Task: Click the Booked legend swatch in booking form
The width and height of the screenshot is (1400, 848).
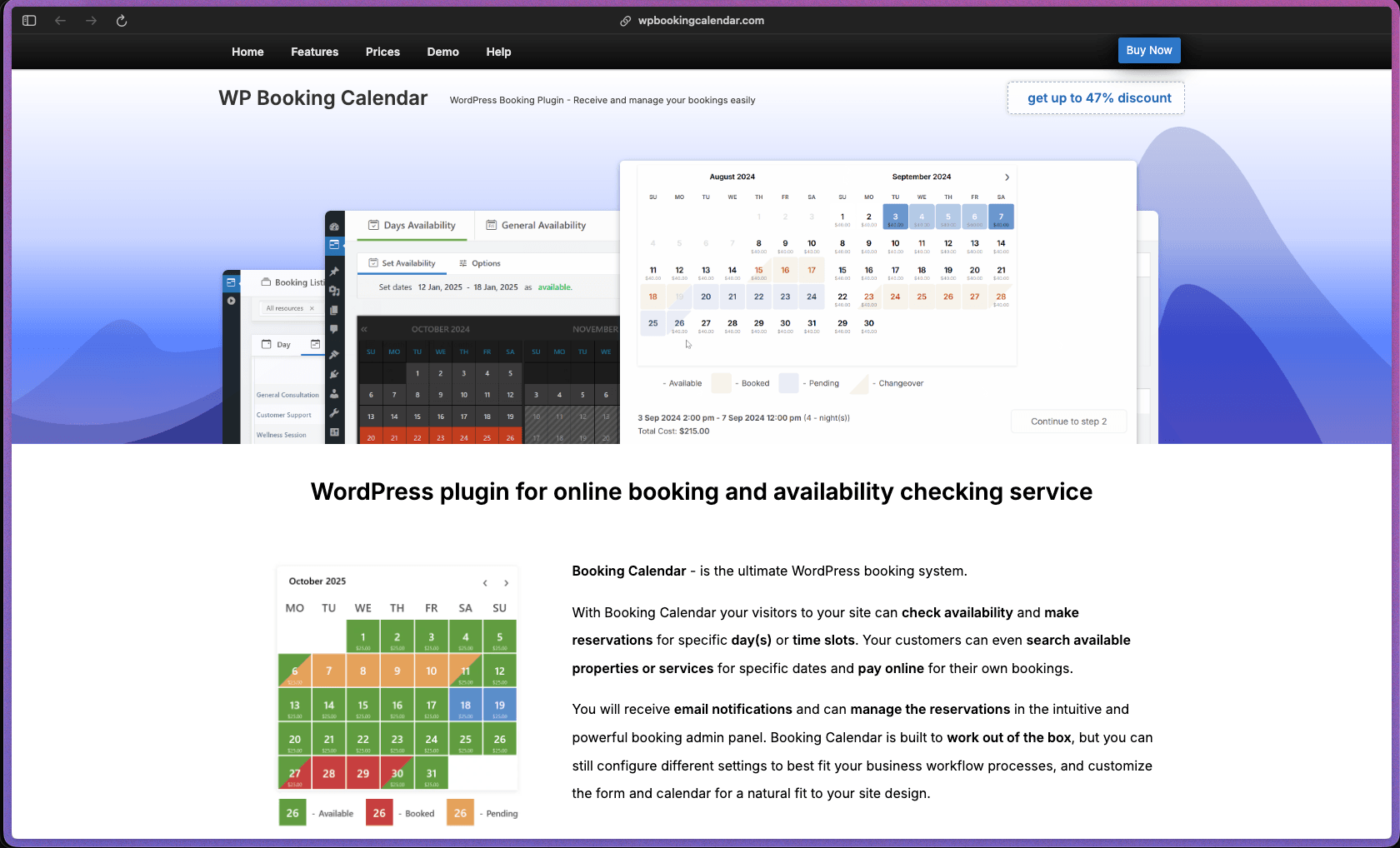Action: pos(721,383)
